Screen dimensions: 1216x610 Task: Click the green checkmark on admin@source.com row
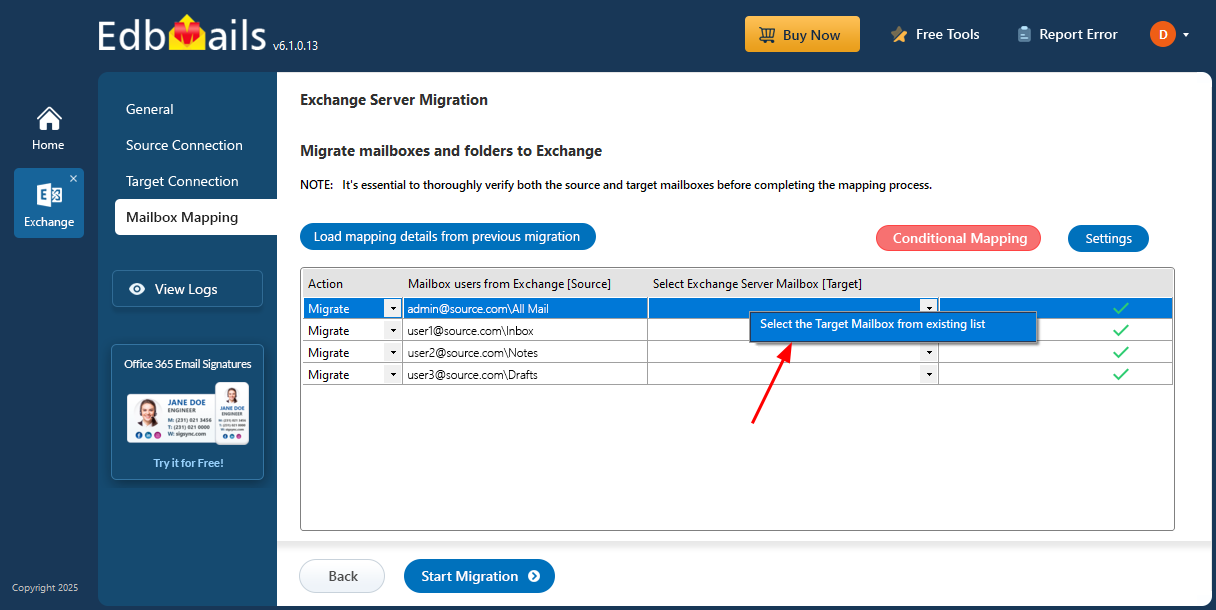coord(1120,308)
